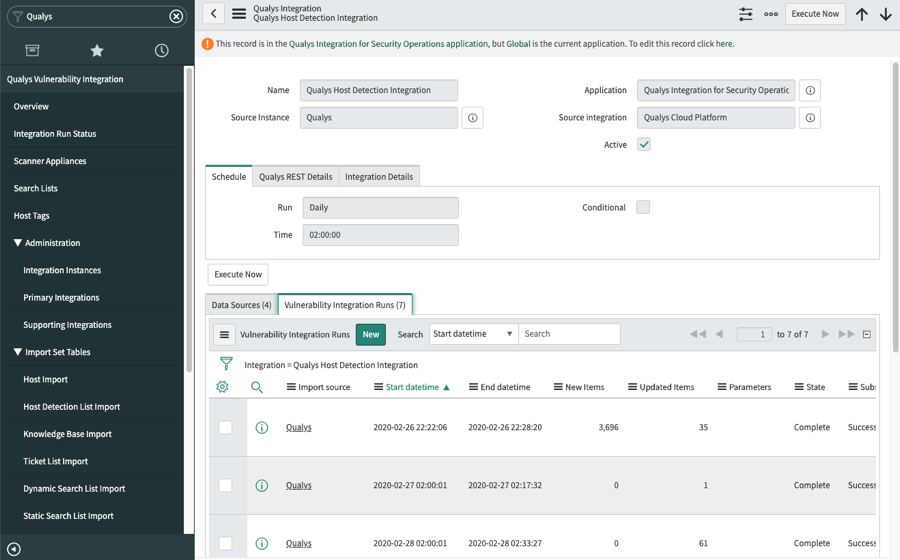Open the All Applications archive icon

pos(32,50)
